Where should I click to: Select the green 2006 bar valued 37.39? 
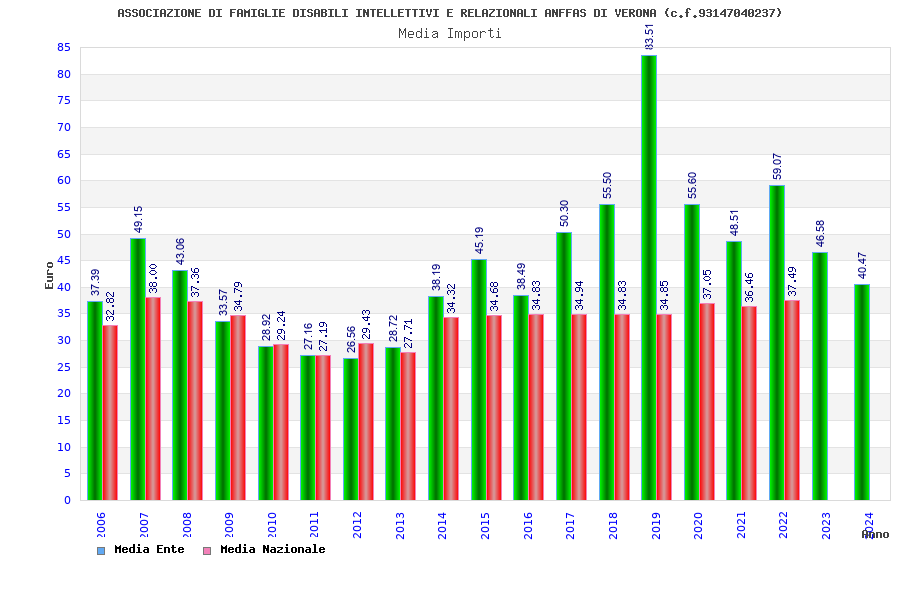click(95, 401)
